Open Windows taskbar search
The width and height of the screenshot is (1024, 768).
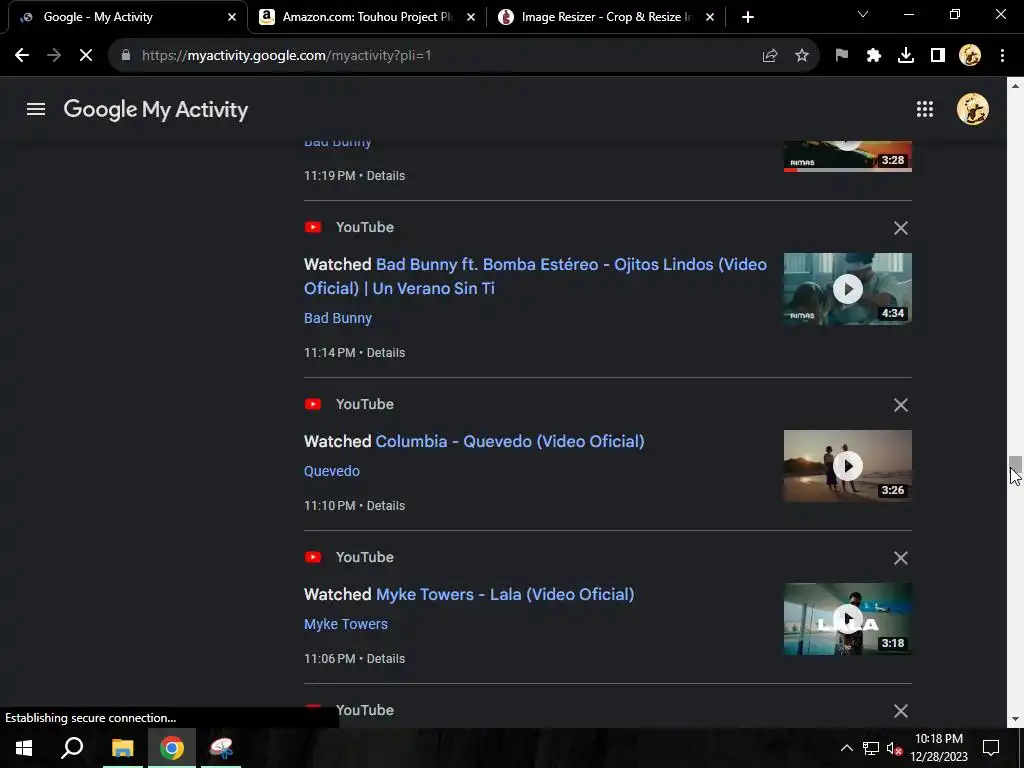[72, 748]
